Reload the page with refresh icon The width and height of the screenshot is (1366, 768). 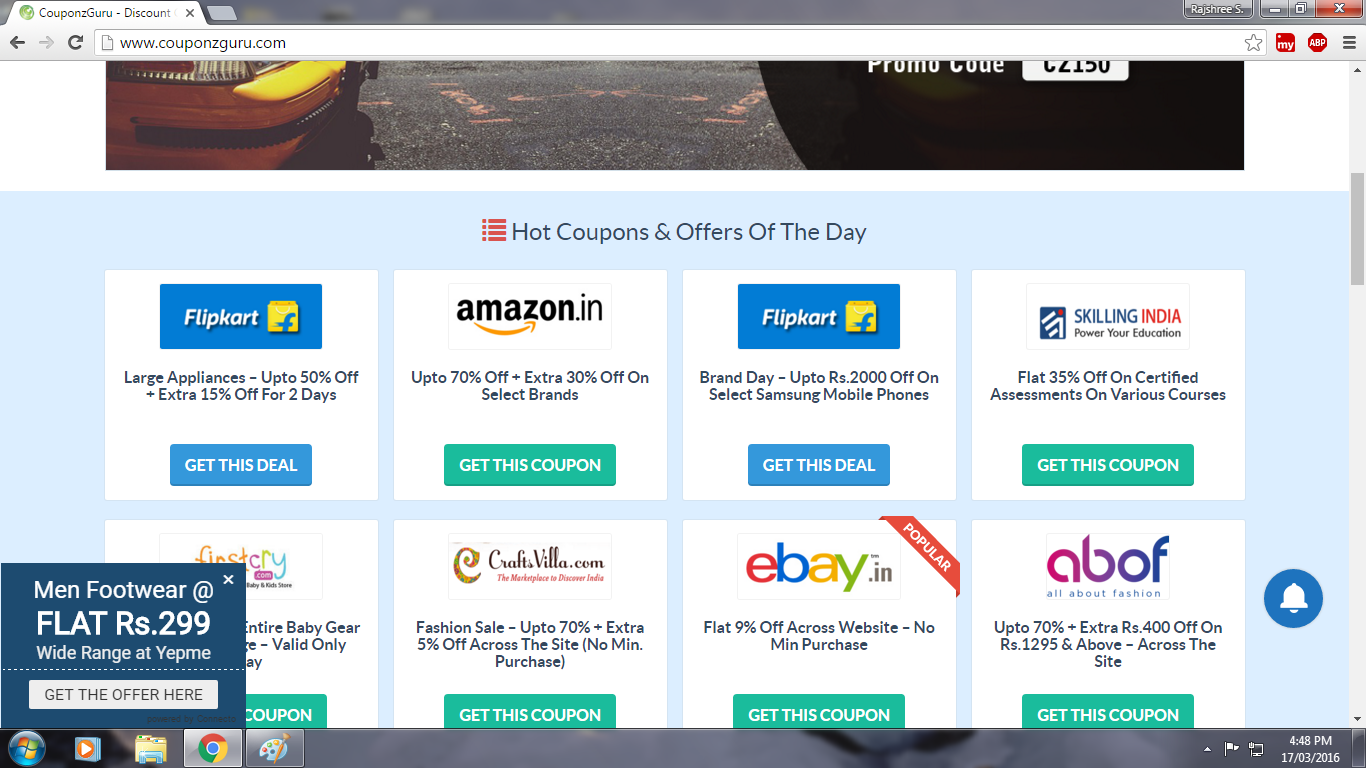click(x=75, y=43)
